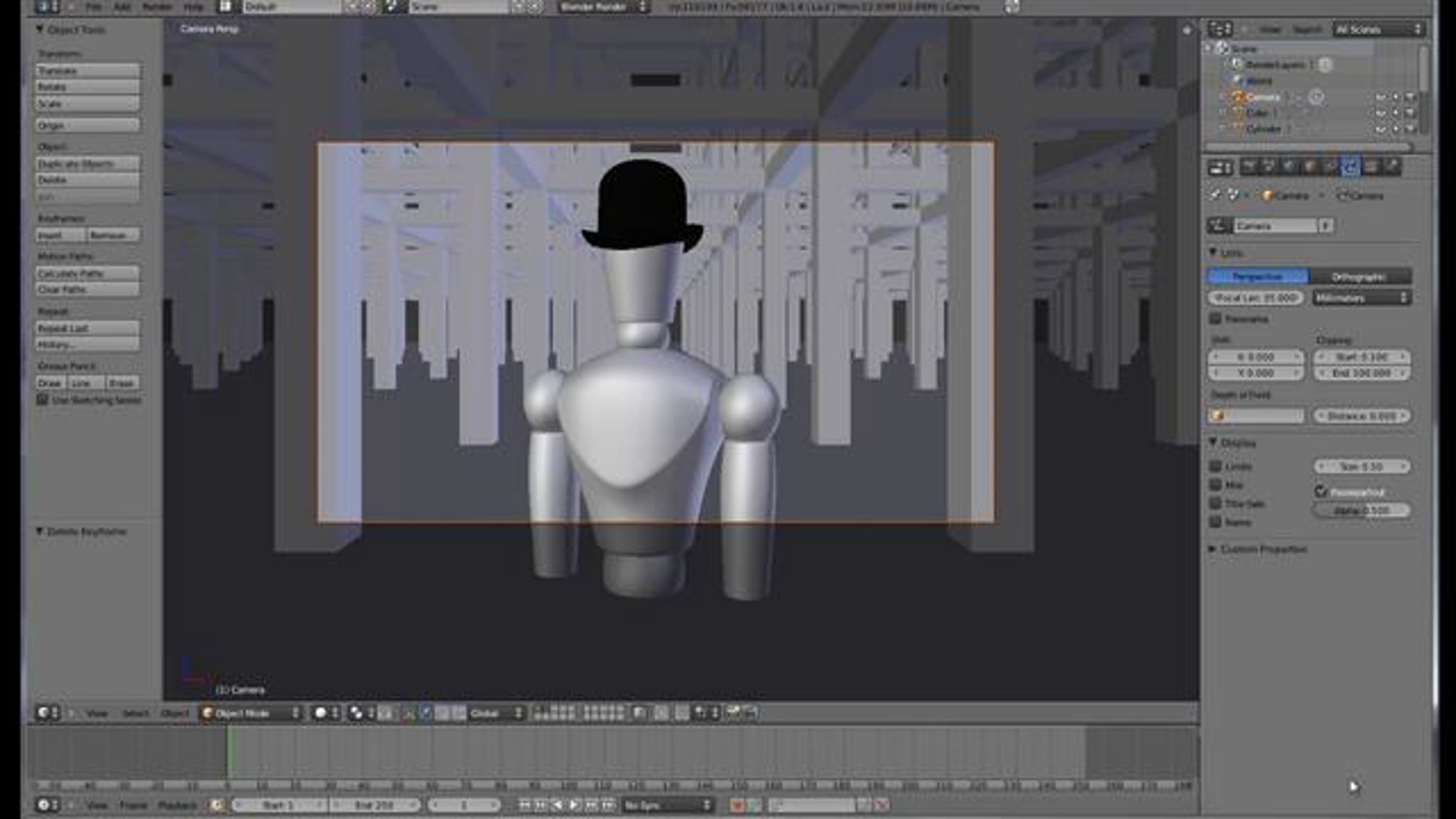The height and width of the screenshot is (819, 1456).
Task: Open the Playback menu in timeline
Action: [177, 806]
